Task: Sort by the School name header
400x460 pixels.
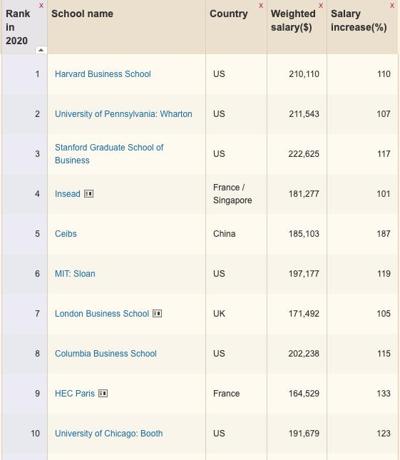Action: 82,14
